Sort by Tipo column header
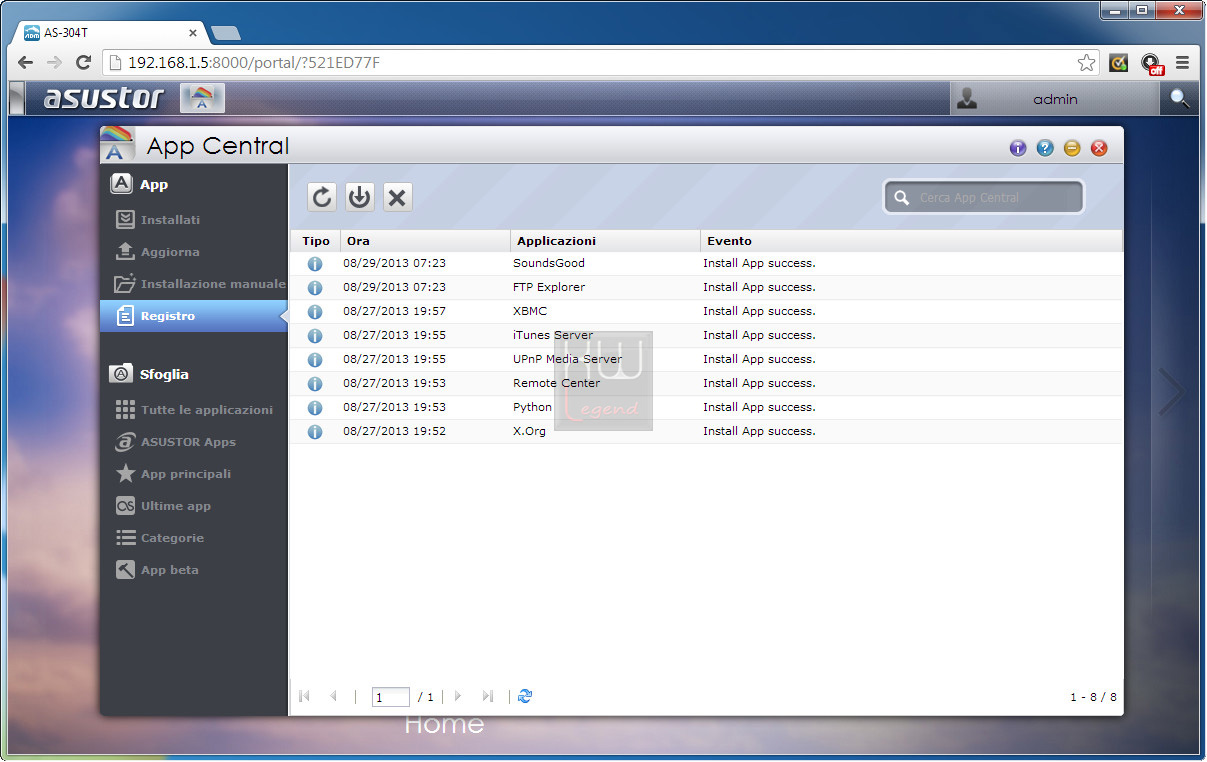This screenshot has width=1207, height=762. tap(316, 241)
